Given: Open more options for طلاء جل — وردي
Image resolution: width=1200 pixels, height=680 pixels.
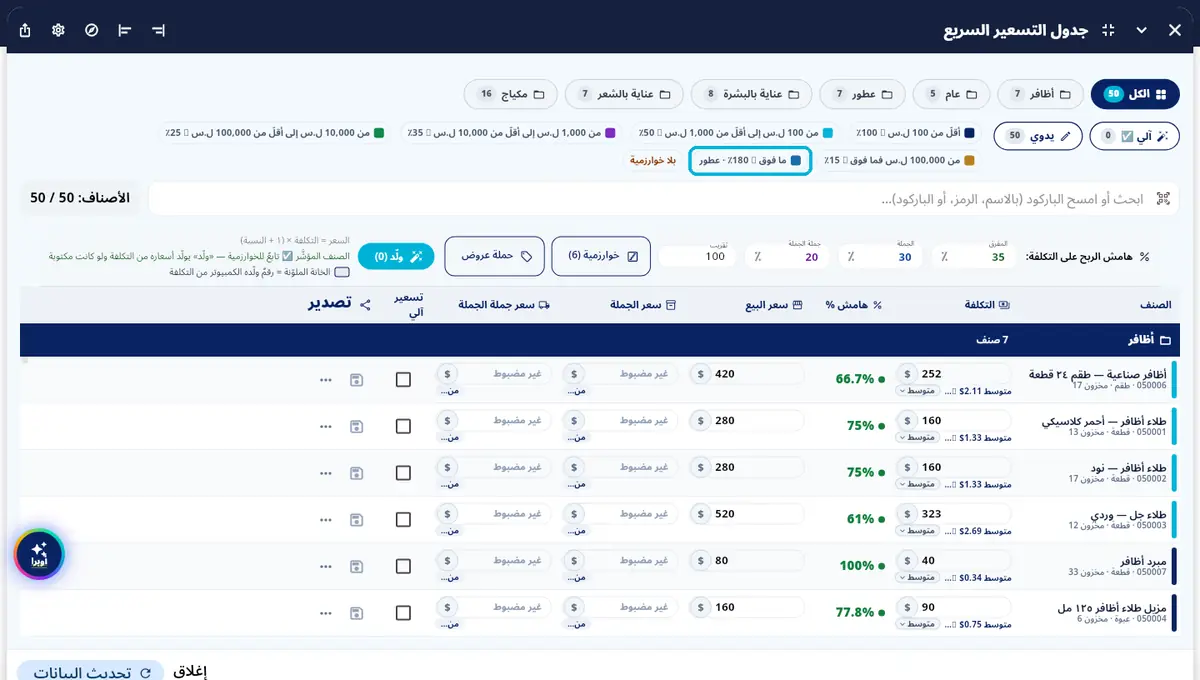Looking at the screenshot, I should click(325, 520).
